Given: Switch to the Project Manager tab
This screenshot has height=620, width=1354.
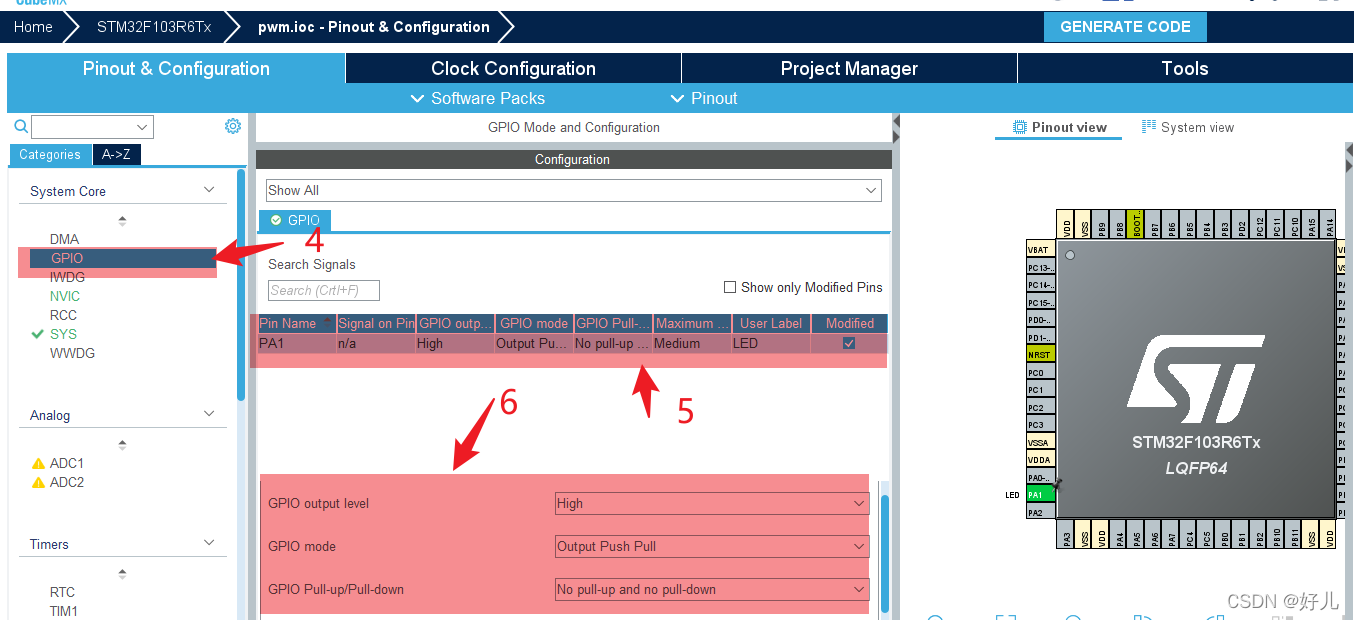Looking at the screenshot, I should 849,68.
